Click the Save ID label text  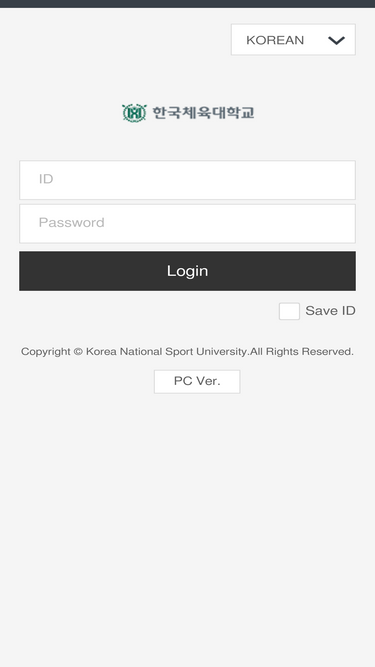(x=330, y=311)
